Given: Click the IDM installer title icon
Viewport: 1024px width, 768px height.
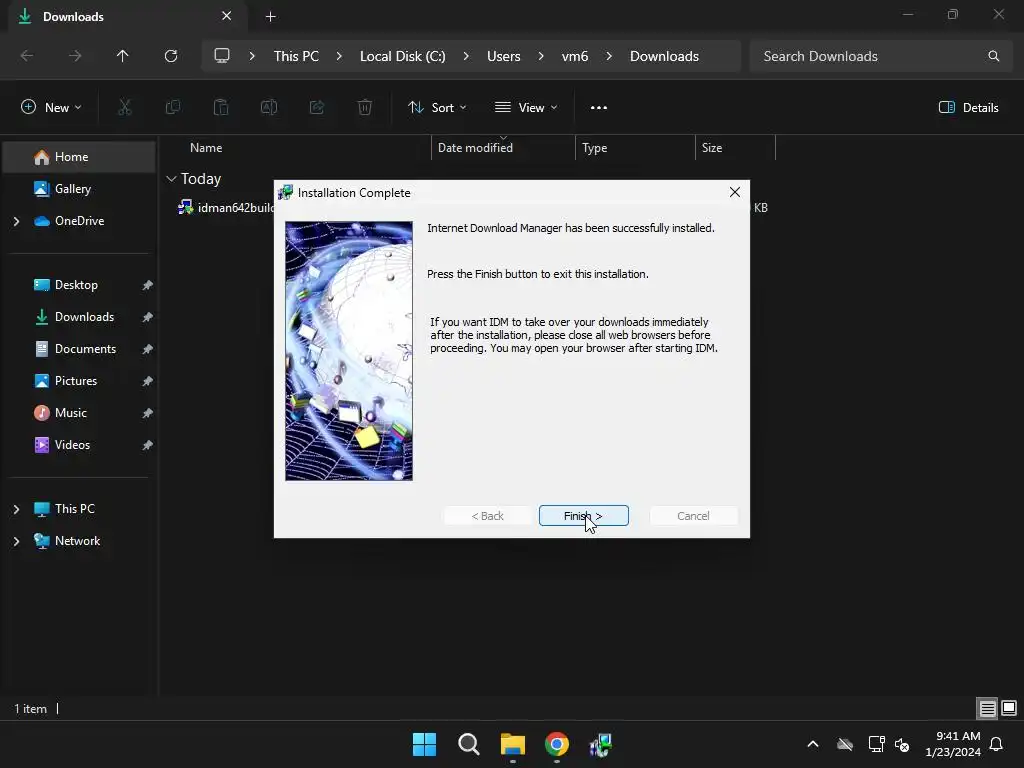Looking at the screenshot, I should [285, 192].
